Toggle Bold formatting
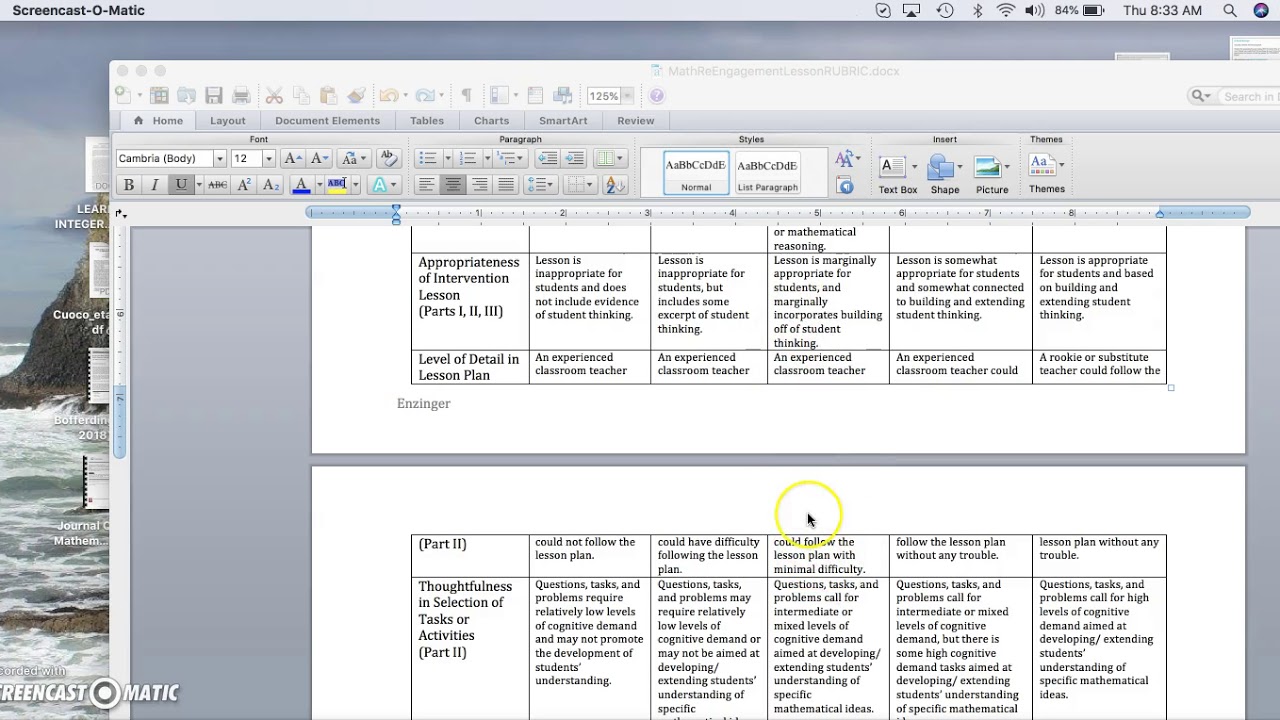The height and width of the screenshot is (720, 1280). point(128,185)
